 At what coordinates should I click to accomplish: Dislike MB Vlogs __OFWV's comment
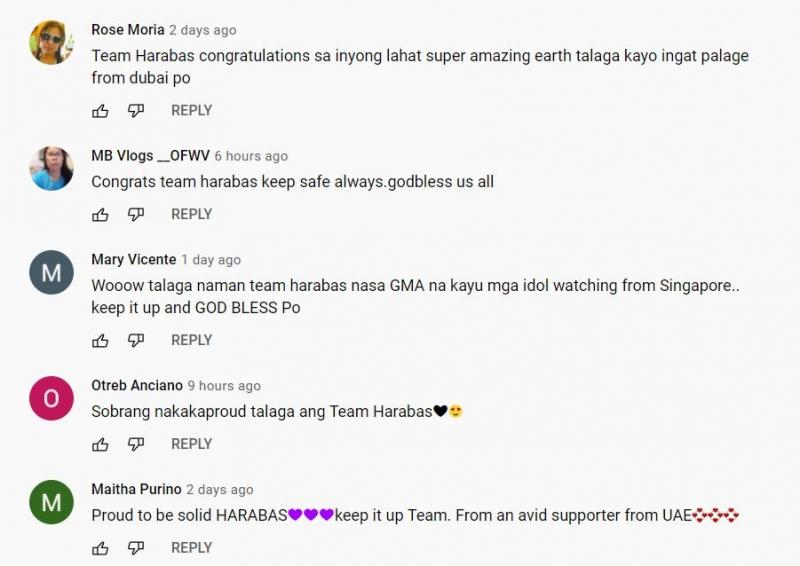(136, 215)
